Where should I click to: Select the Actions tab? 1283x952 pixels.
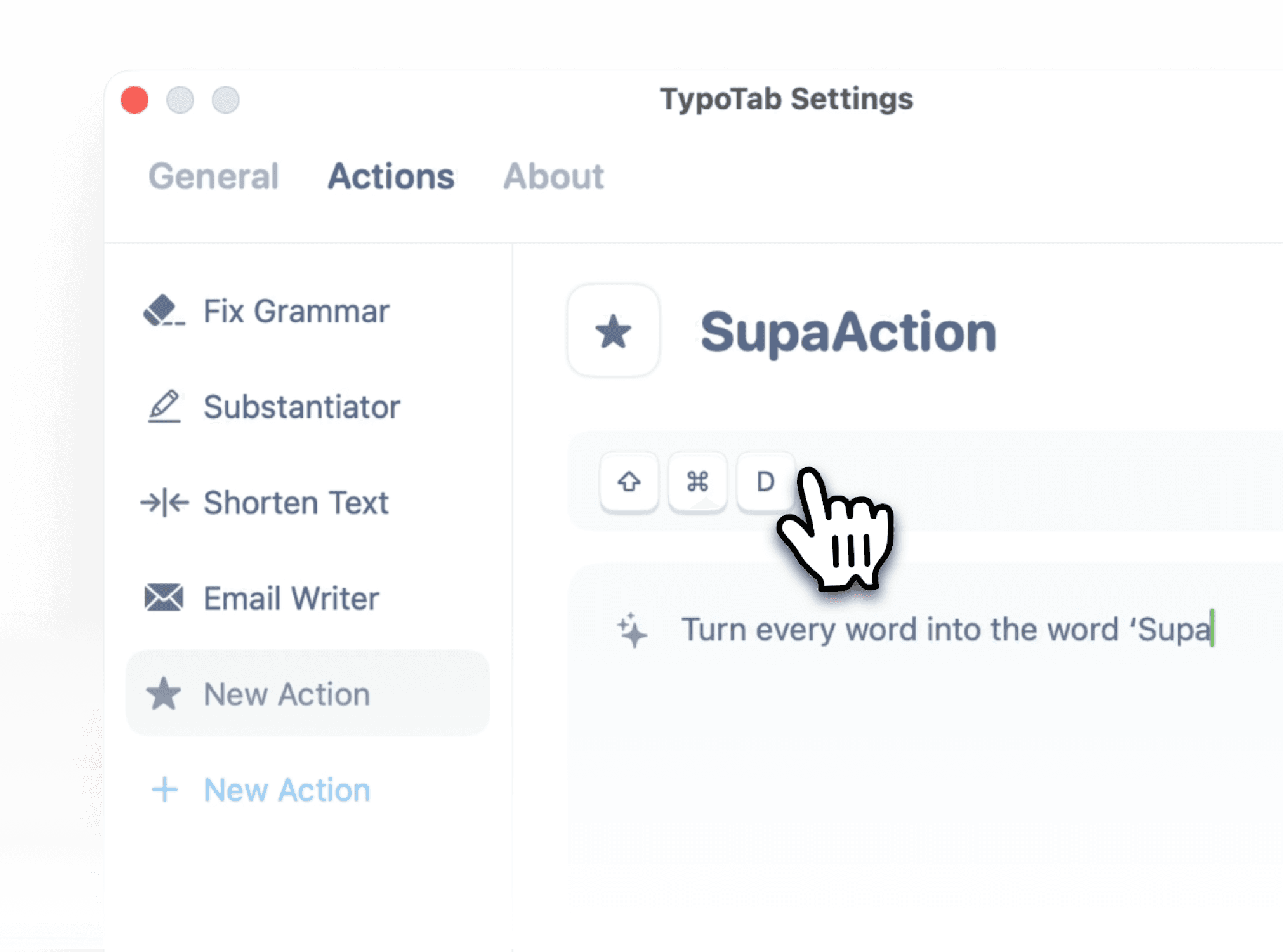coord(390,177)
